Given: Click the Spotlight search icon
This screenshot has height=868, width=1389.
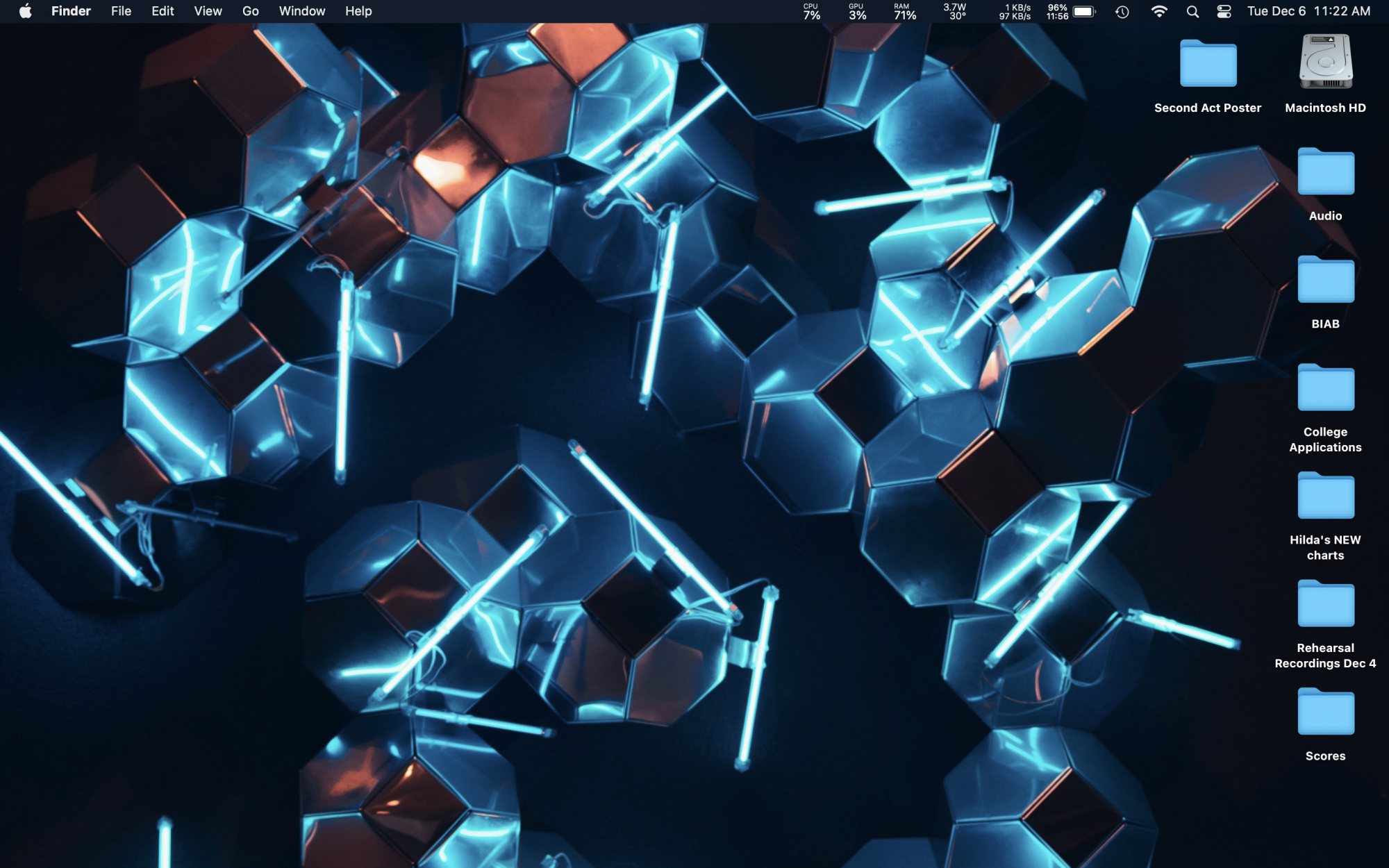Looking at the screenshot, I should click(1192, 11).
